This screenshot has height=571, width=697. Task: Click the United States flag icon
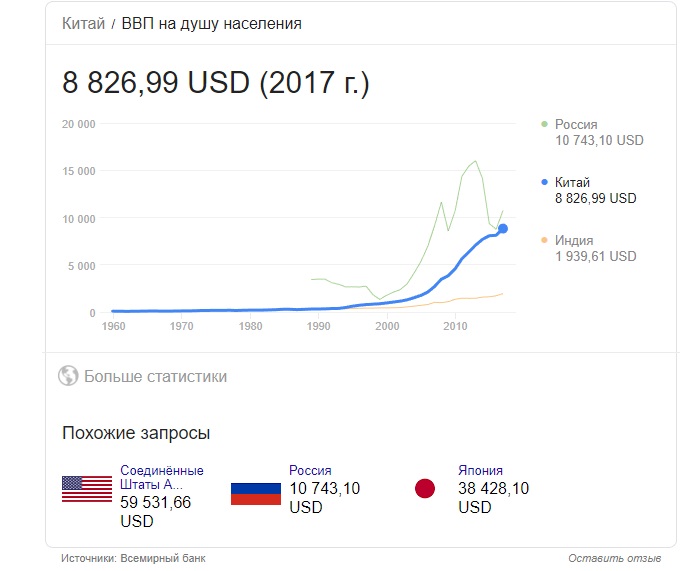coord(87,489)
